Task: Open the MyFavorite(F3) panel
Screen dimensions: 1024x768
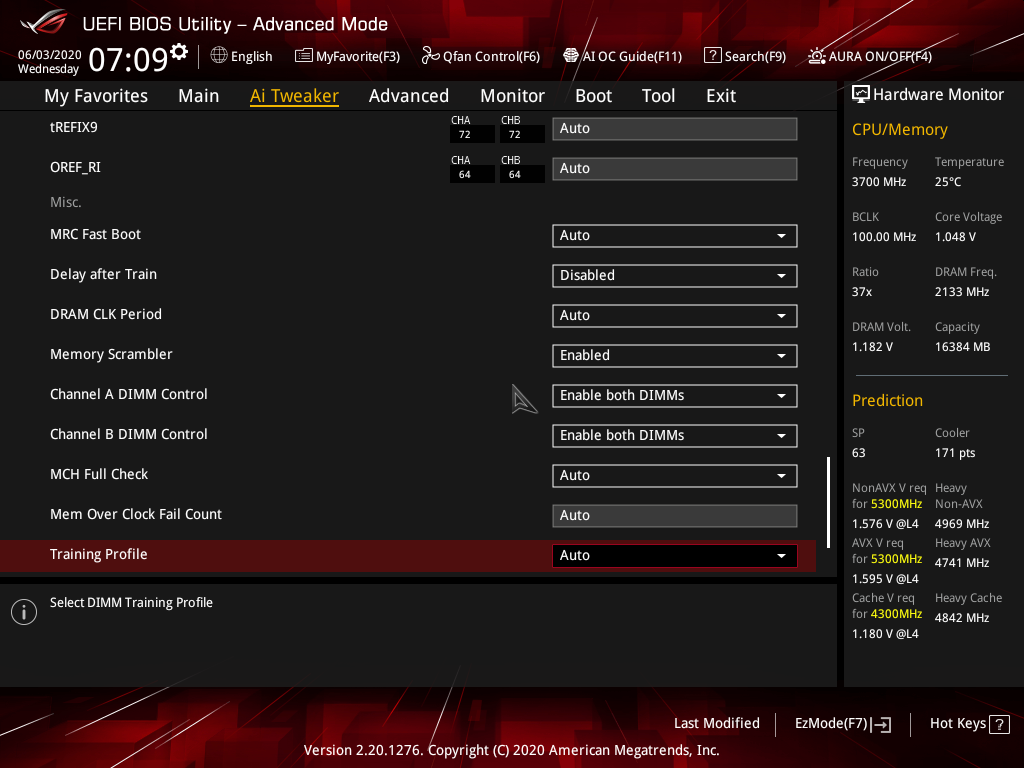Action: pyautogui.click(x=347, y=56)
